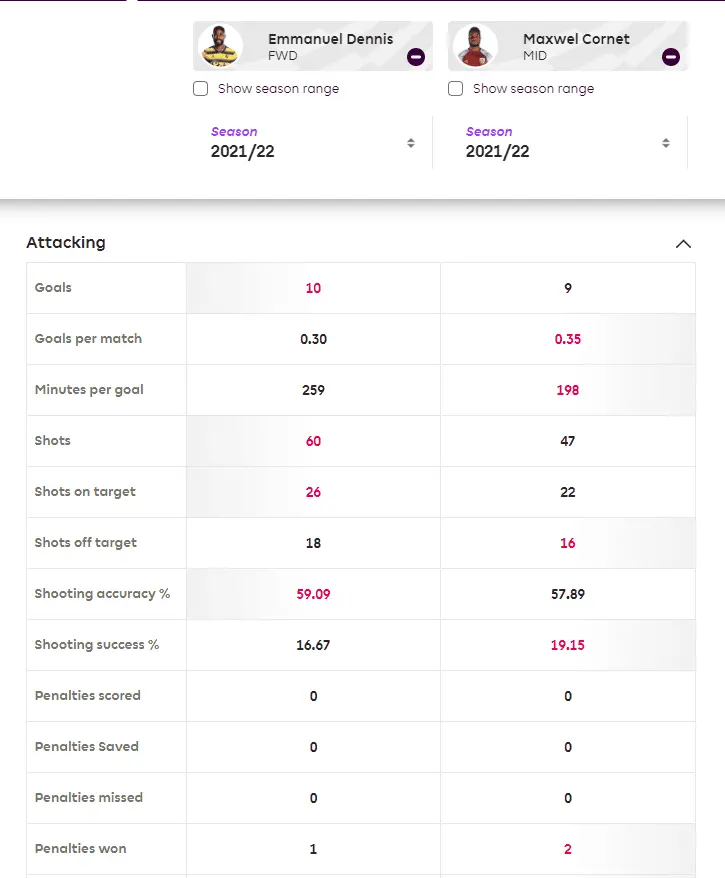Screen dimensions: 725x878
Task: Click the Maxwel Cornet name
Action: point(576,39)
